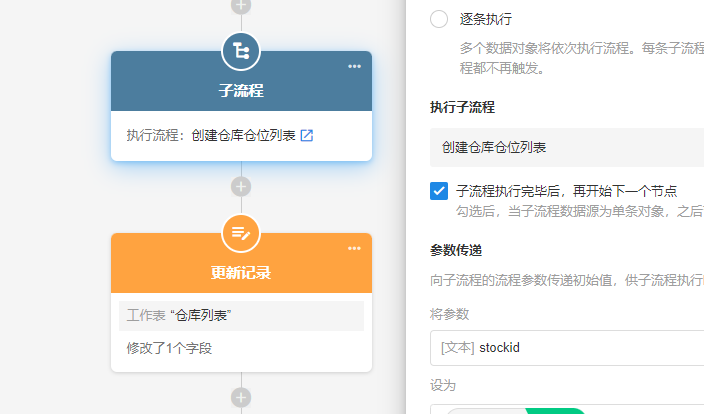The image size is (704, 414).
Task: Add node between 子流程 and 更新记录
Action: [240, 186]
